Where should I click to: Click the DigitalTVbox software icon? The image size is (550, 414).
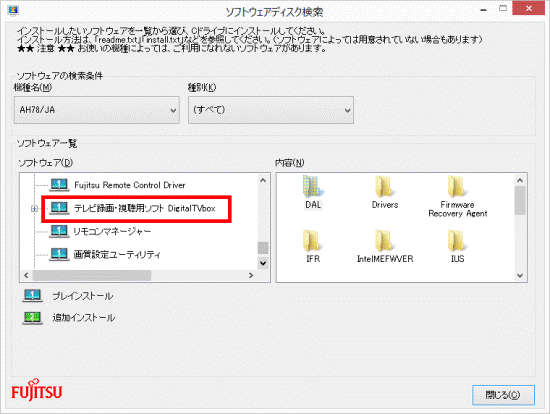point(59,208)
